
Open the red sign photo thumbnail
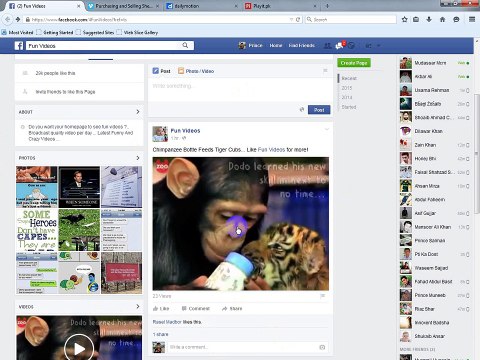pyautogui.click(x=121, y=273)
